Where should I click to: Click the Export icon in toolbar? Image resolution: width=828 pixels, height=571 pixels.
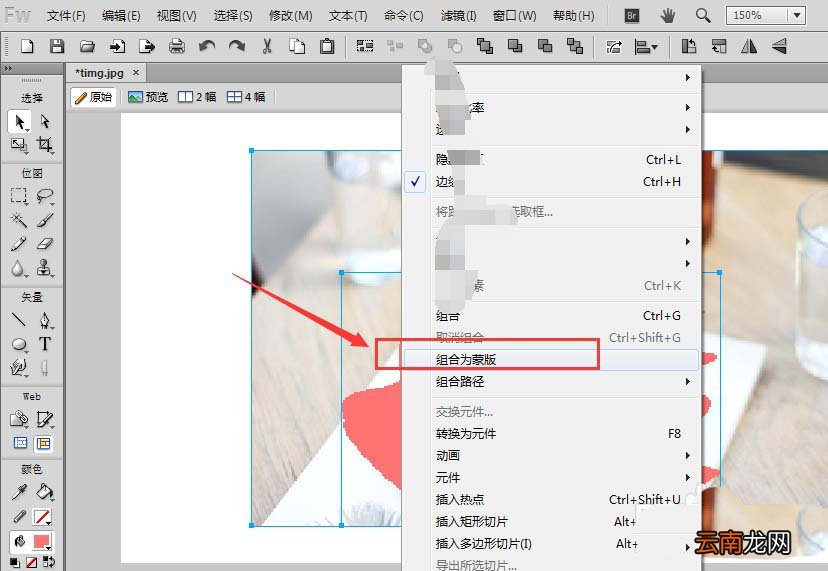coord(147,46)
